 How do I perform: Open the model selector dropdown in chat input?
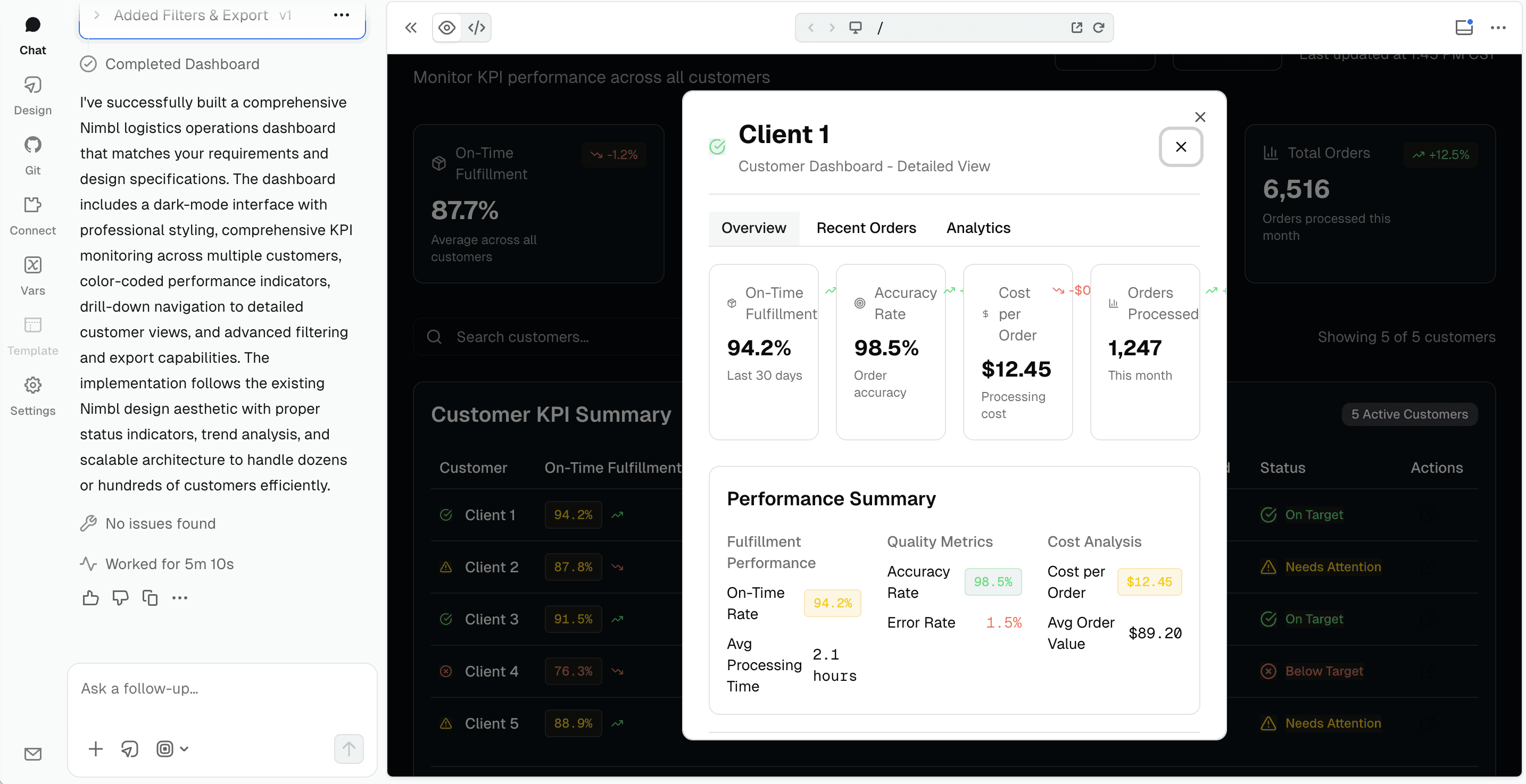click(172, 748)
